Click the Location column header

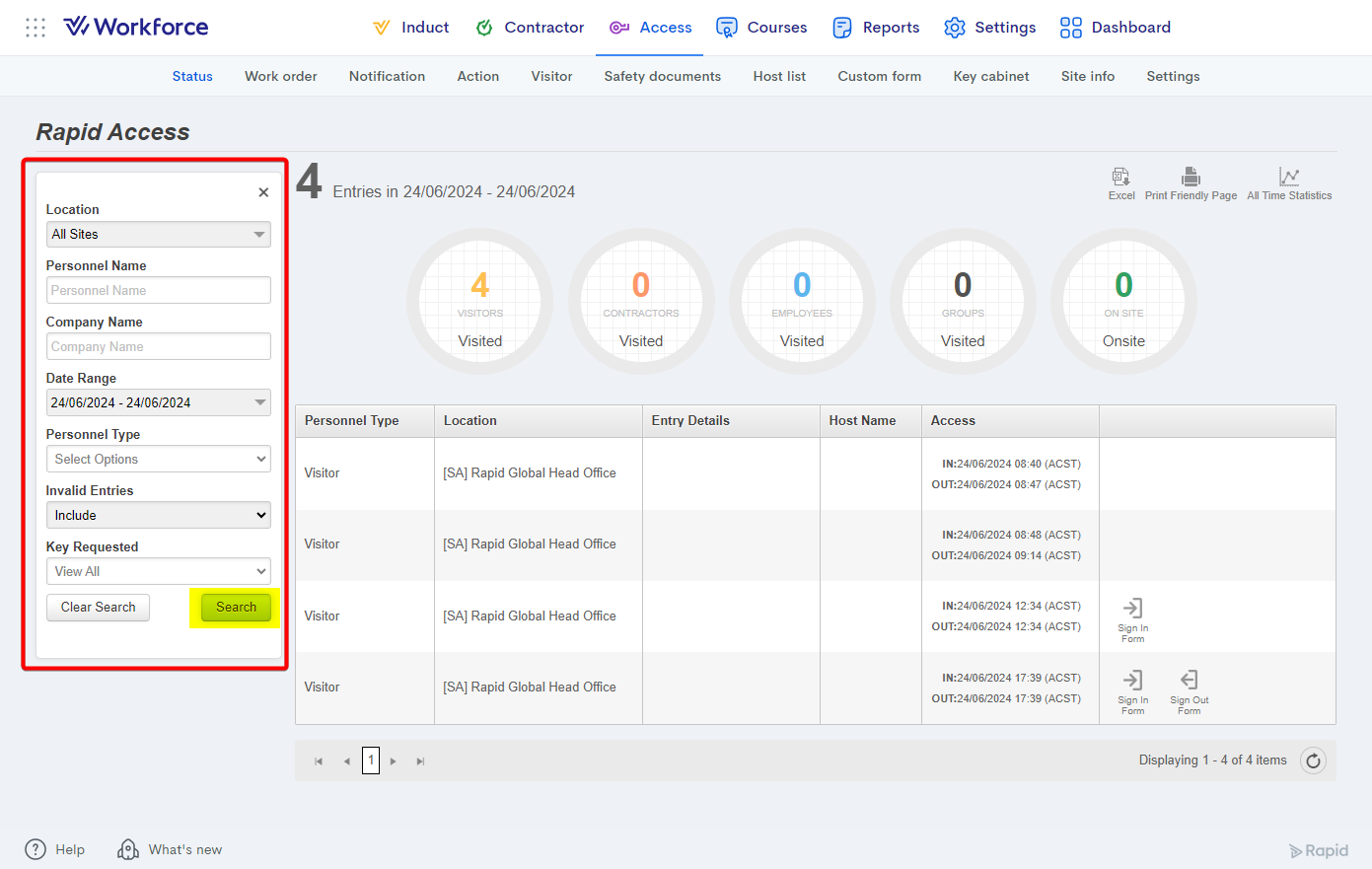(539, 421)
